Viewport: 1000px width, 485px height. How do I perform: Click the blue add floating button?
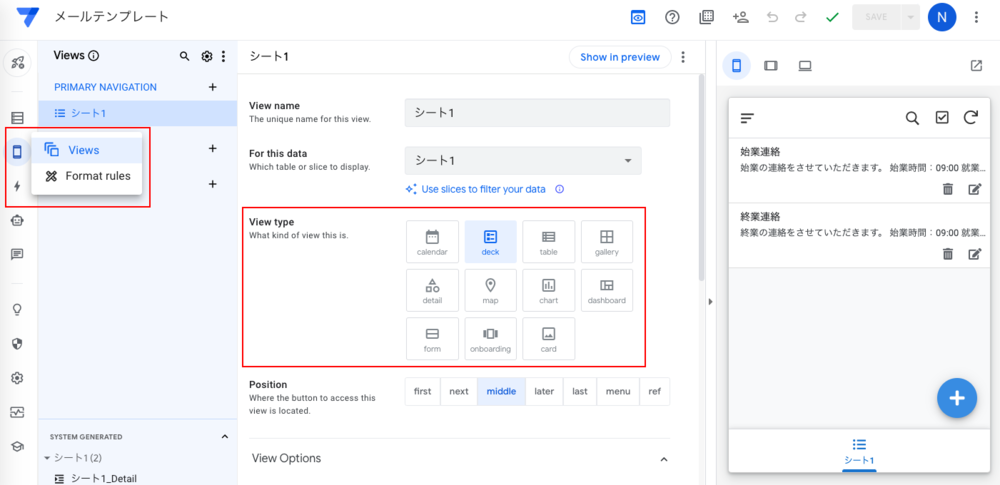pyautogui.click(x=956, y=398)
